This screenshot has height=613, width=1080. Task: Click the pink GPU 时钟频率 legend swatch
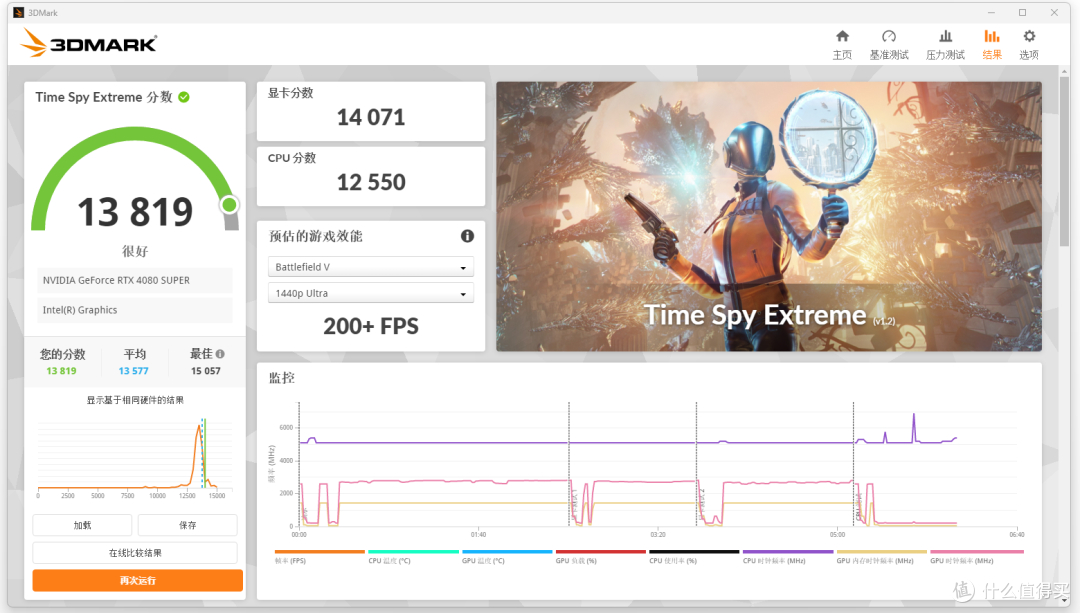tap(977, 552)
